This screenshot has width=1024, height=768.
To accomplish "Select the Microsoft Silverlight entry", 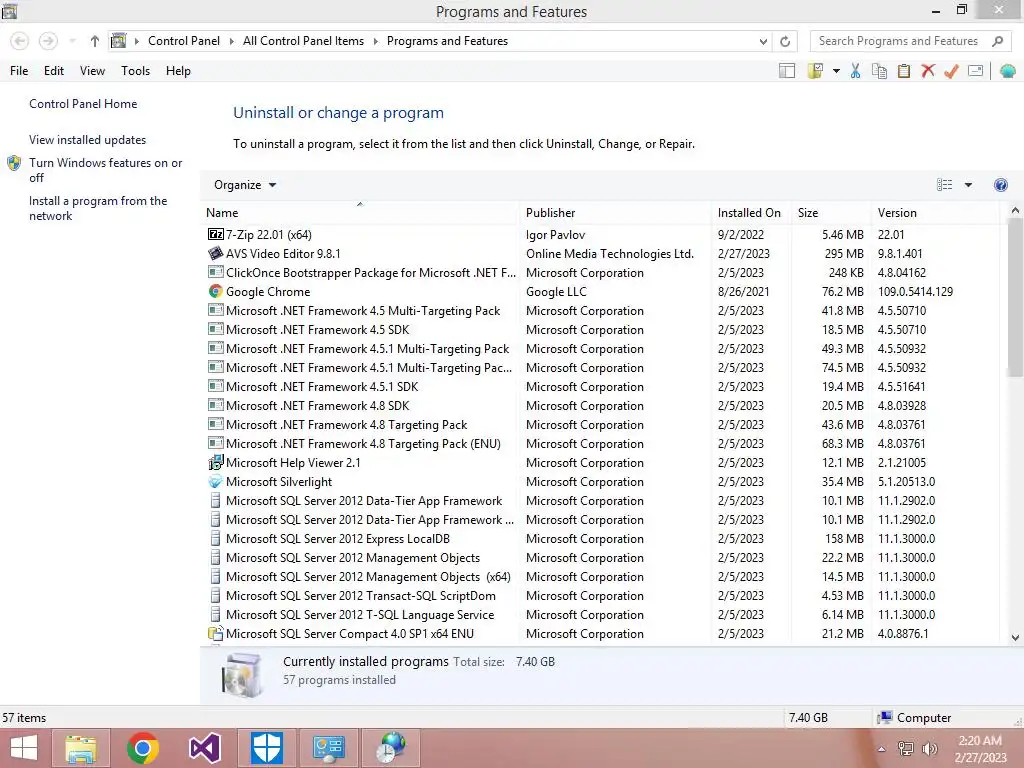I will 601,481.
